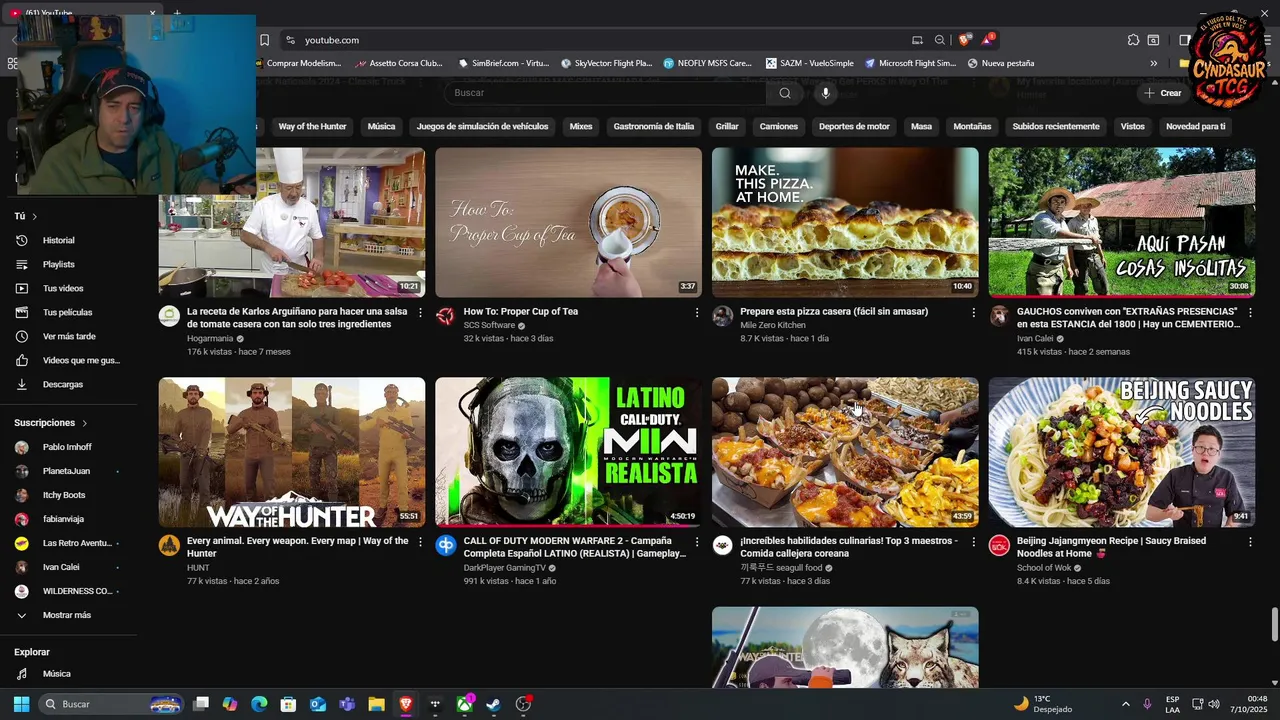Image resolution: width=1280 pixels, height=720 pixels.
Task: Click the Crear button
Action: click(x=1163, y=93)
